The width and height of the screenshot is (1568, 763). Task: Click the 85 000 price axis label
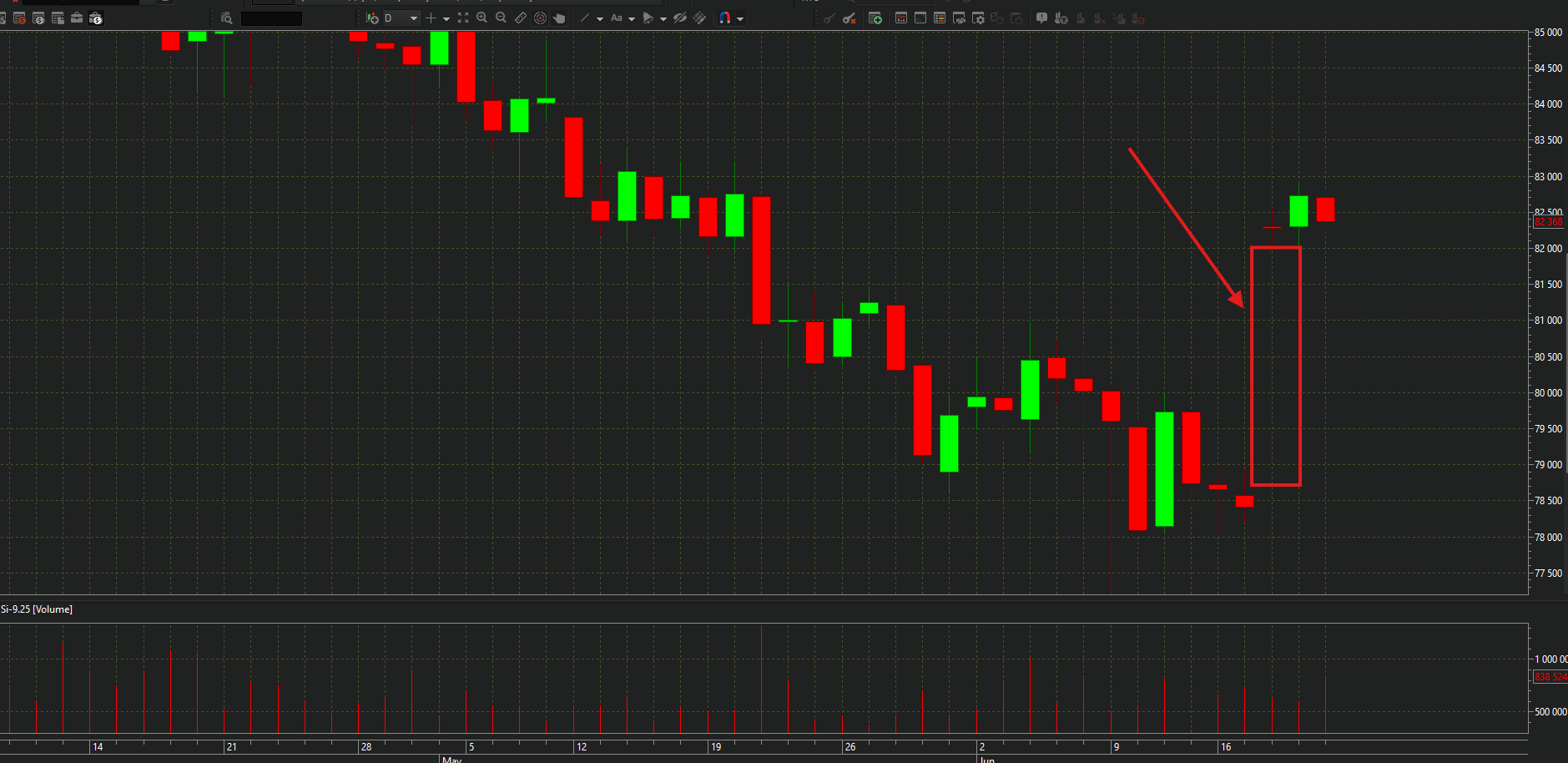coord(1548,33)
